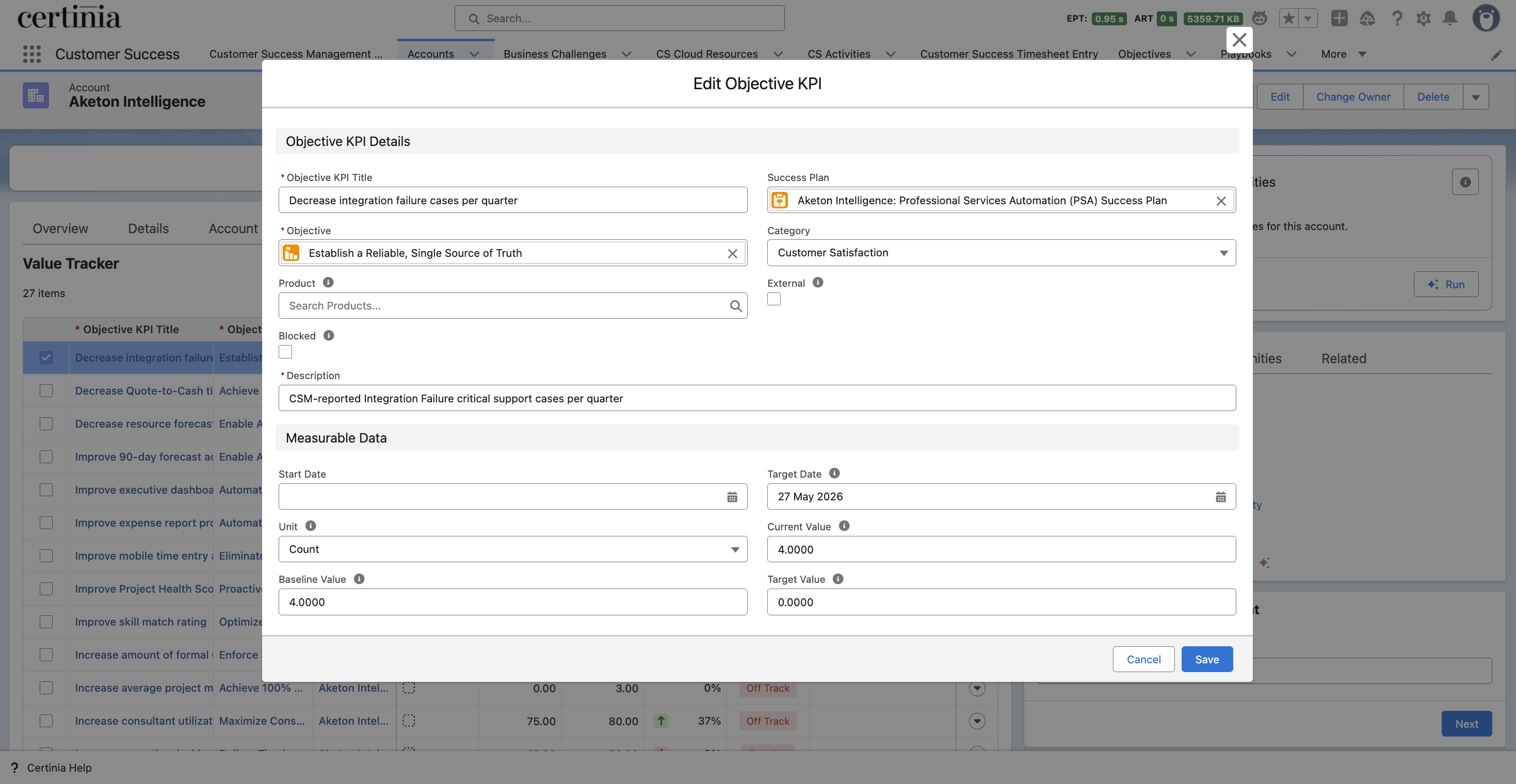Show help info for Baseline Value
The height and width of the screenshot is (784, 1516).
[359, 579]
